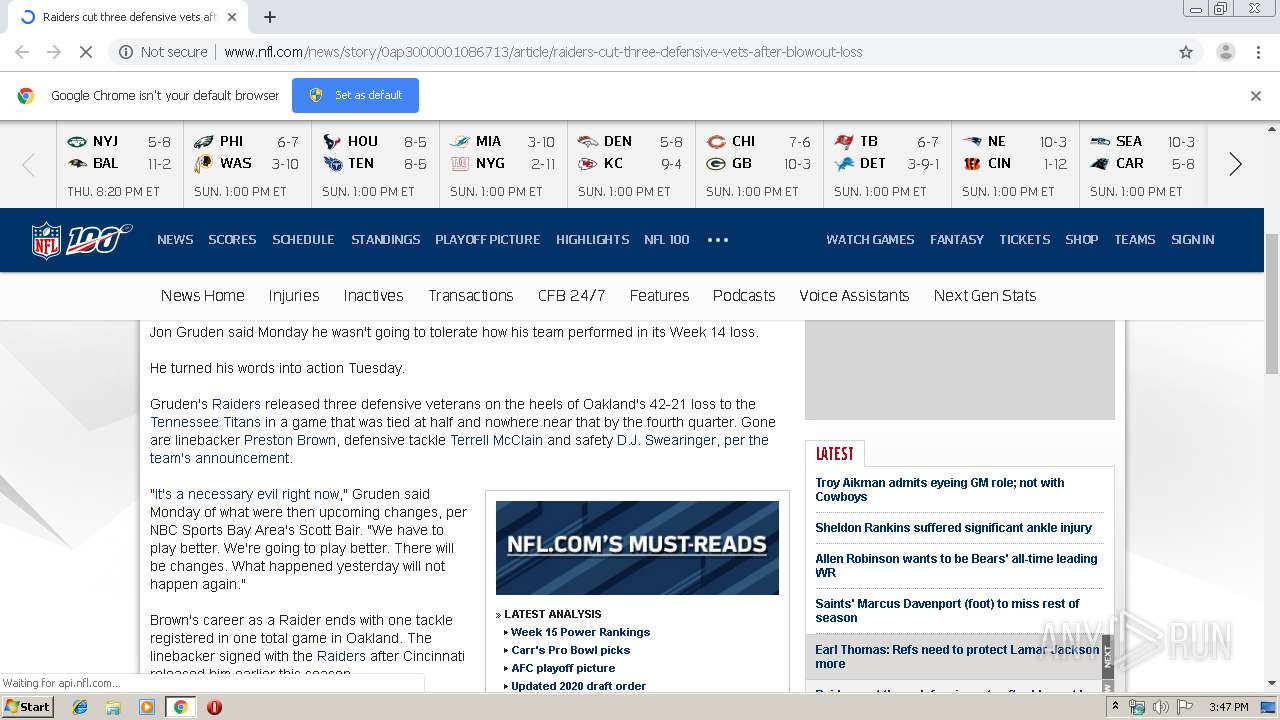This screenshot has width=1280, height=720.
Task: Go to FANTASY
Action: coord(957,240)
